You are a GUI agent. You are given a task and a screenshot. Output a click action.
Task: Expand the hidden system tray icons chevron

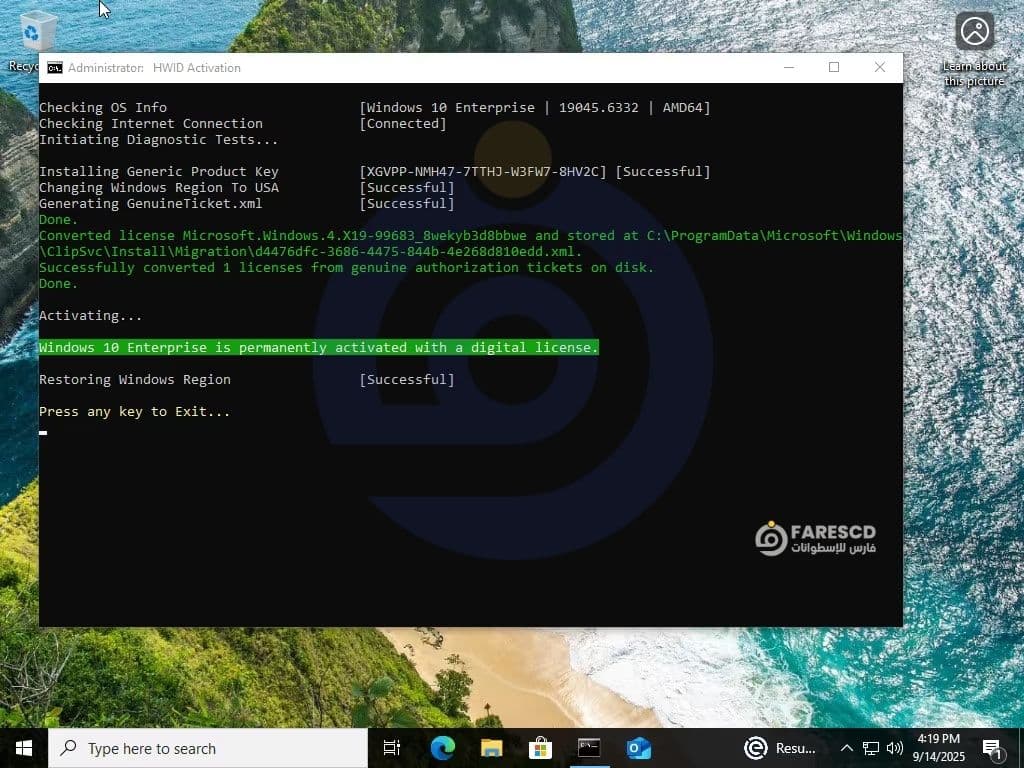847,748
